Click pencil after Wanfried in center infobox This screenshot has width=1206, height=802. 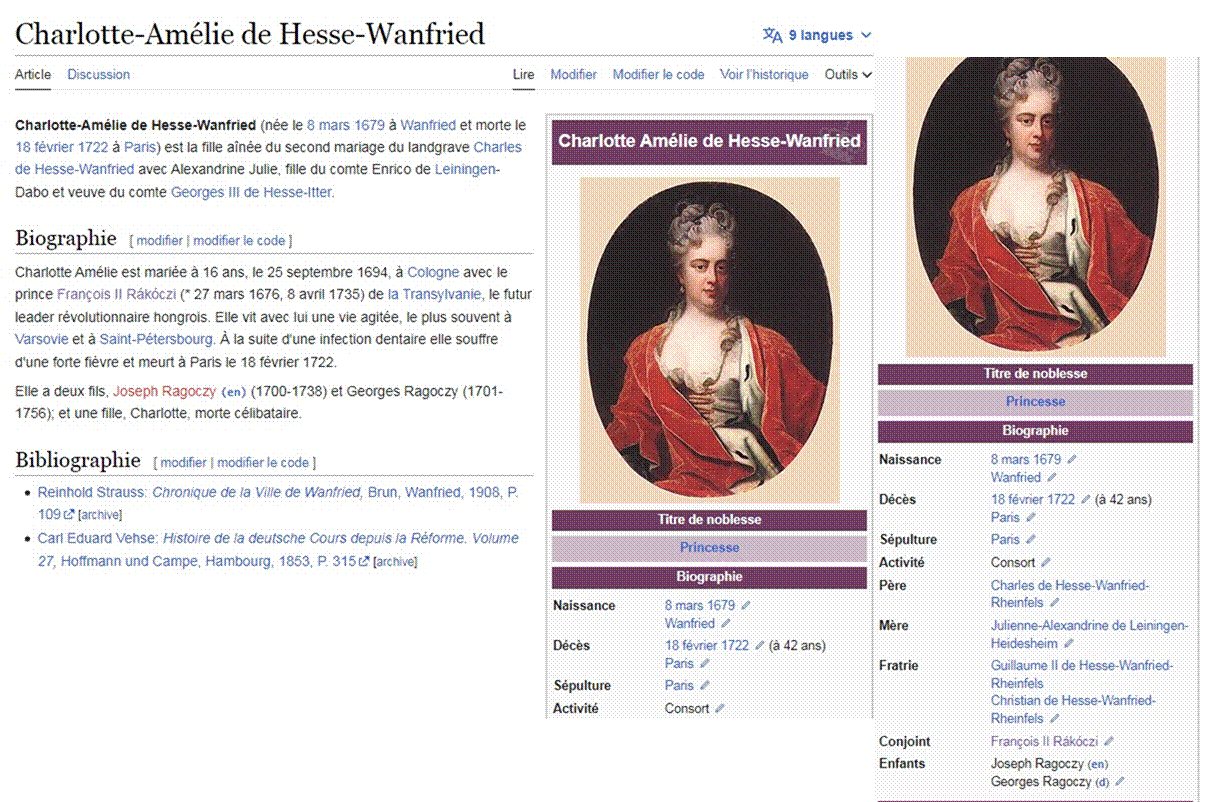point(725,623)
